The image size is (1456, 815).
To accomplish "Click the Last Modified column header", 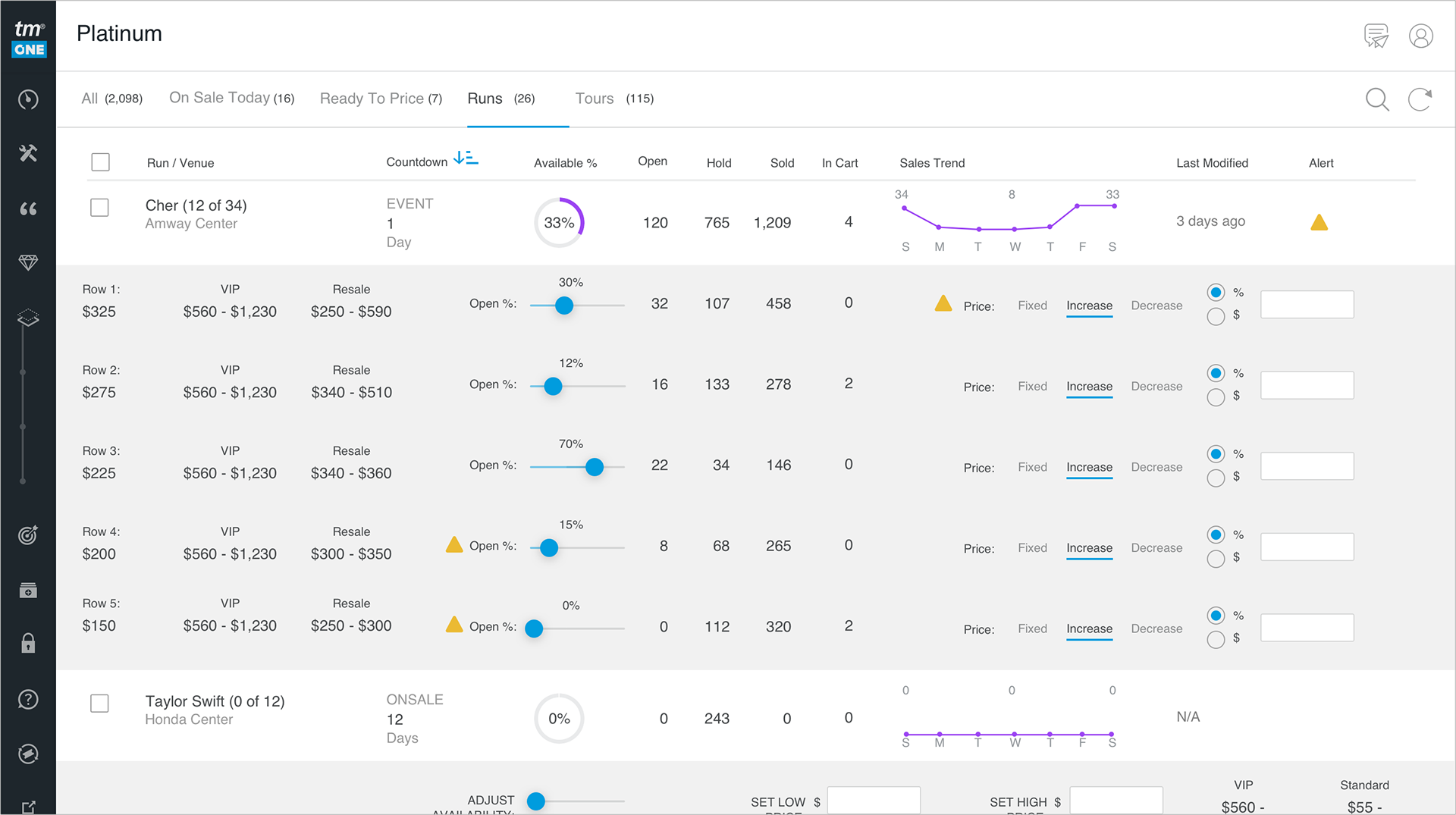I will 1212,163.
